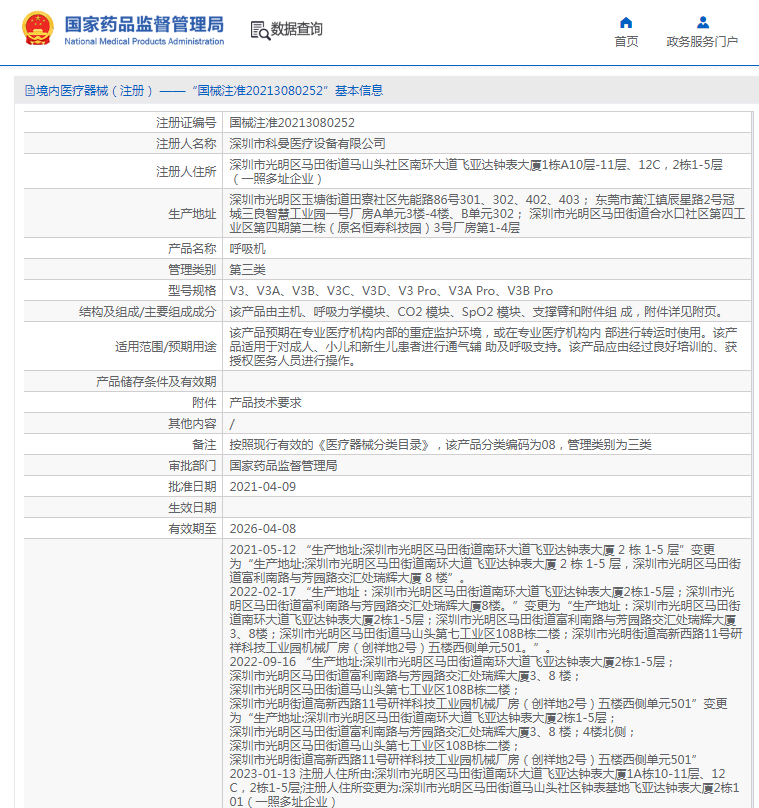Click the 国家药品监督管理局 header title
Image resolution: width=759 pixels, height=808 pixels.
(x=144, y=24)
